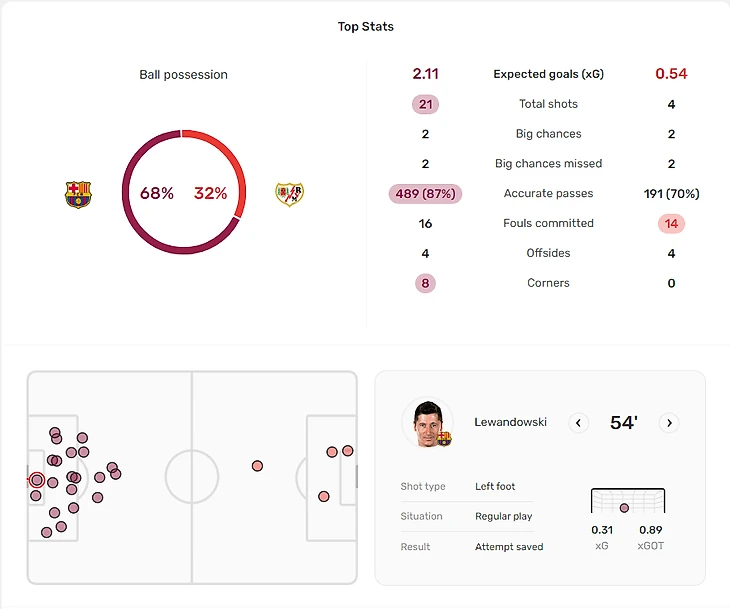Open Lewandowski's player photo
This screenshot has height=609, width=730.
click(x=428, y=423)
